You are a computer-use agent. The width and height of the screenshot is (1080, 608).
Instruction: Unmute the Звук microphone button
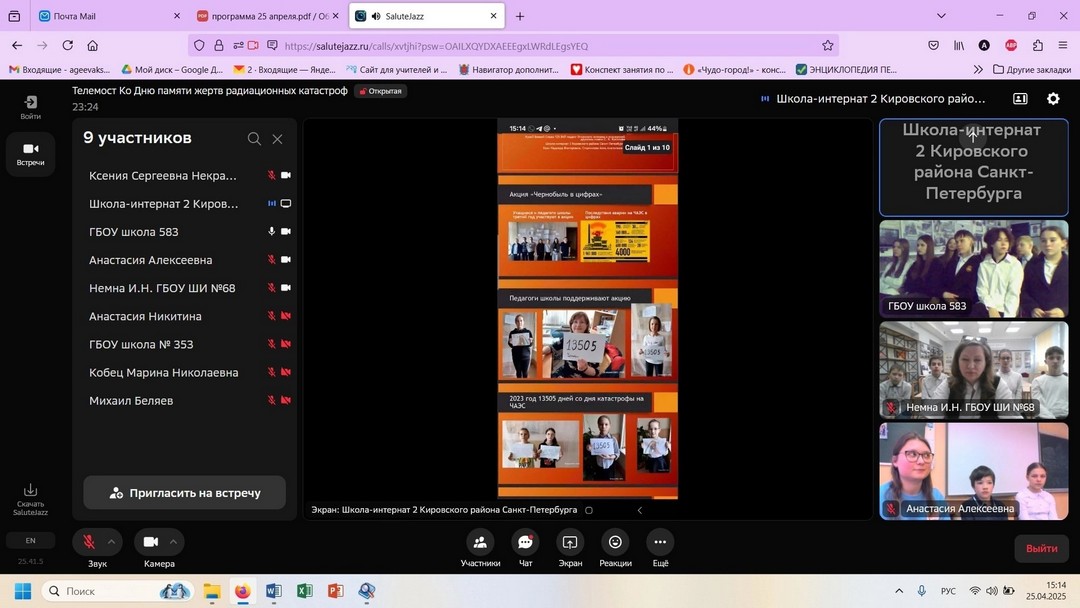89,542
